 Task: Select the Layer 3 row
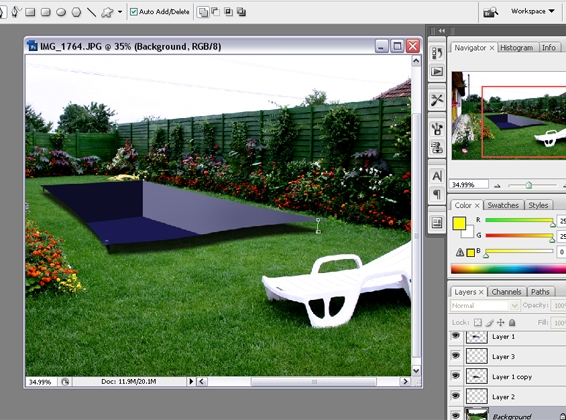tap(507, 356)
